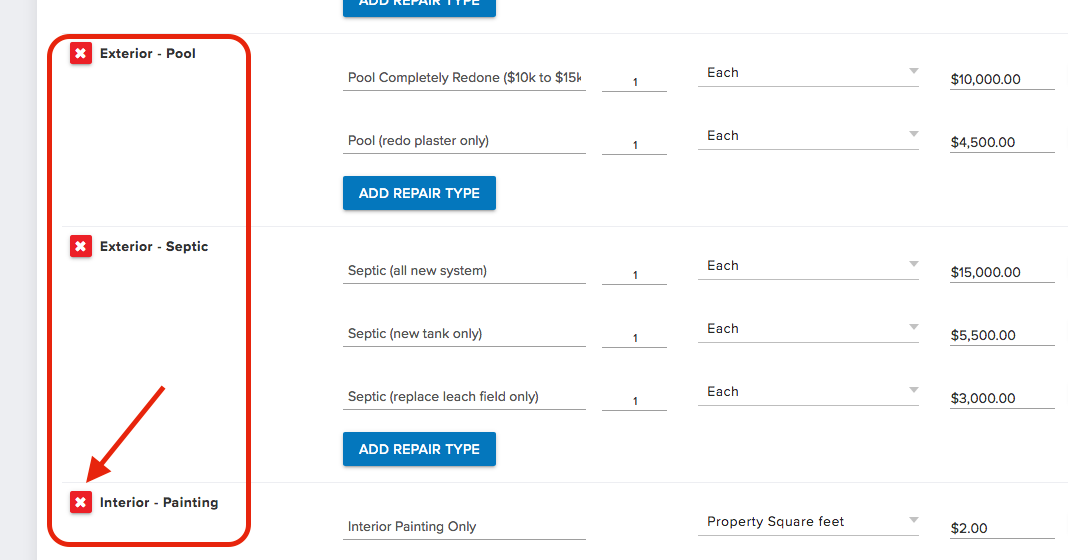Viewport: 1068px width, 560px height.
Task: Edit the Pool Completely Redone name field
Action: coord(464,78)
